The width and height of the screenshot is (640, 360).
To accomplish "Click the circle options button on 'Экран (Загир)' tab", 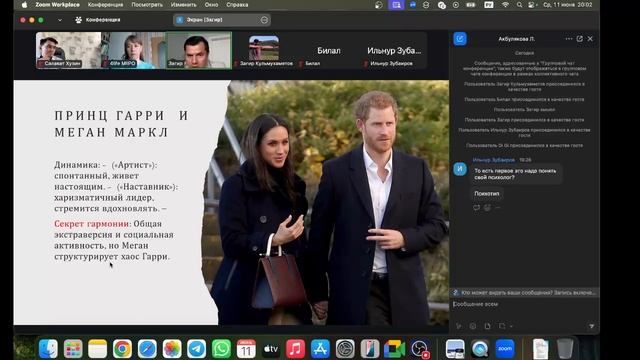I will pyautogui.click(x=264, y=20).
